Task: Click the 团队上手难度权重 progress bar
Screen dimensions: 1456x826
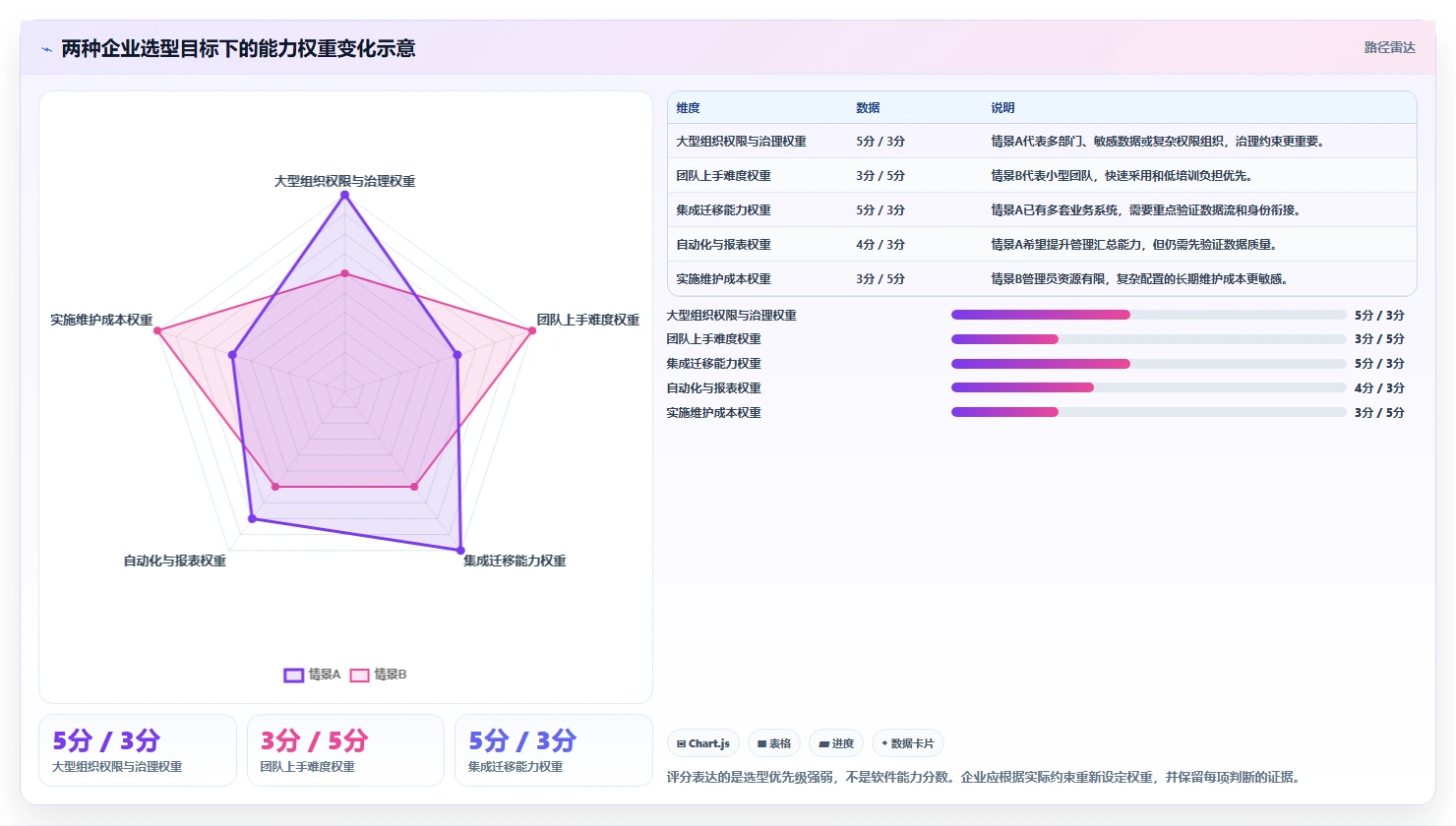Action: [1148, 339]
